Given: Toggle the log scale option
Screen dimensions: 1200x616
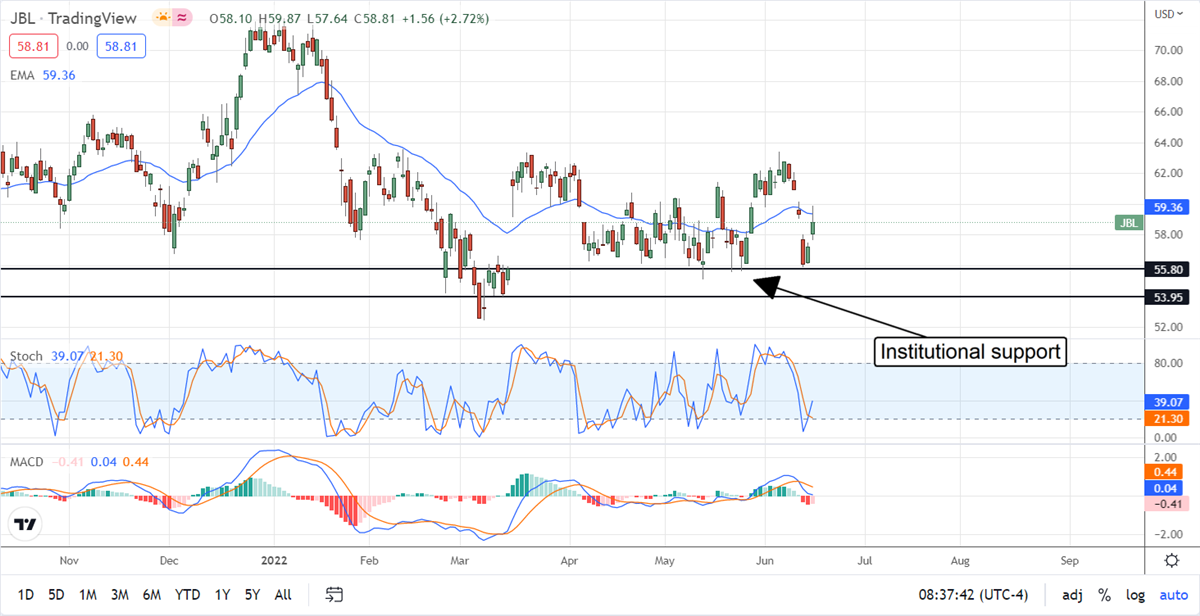Looking at the screenshot, I should 1134,594.
